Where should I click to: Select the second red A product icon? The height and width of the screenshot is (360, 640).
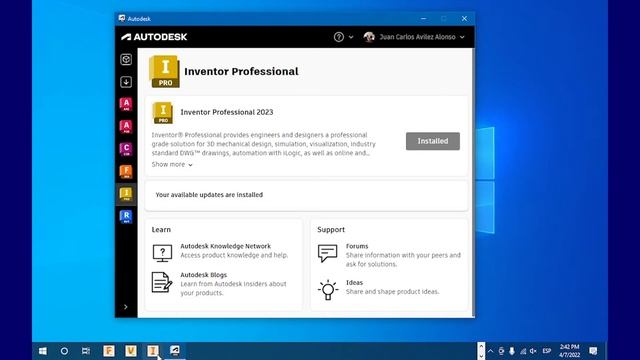click(x=126, y=127)
